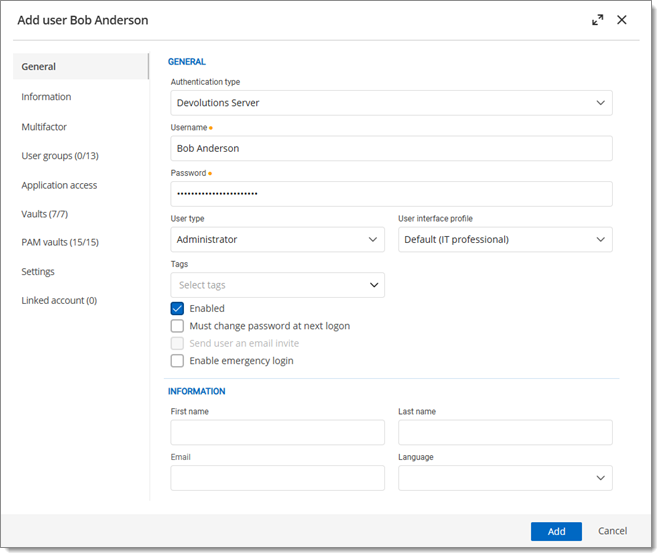The width and height of the screenshot is (662, 558).
Task: Open the Select tags dropdown
Action: pos(277,285)
